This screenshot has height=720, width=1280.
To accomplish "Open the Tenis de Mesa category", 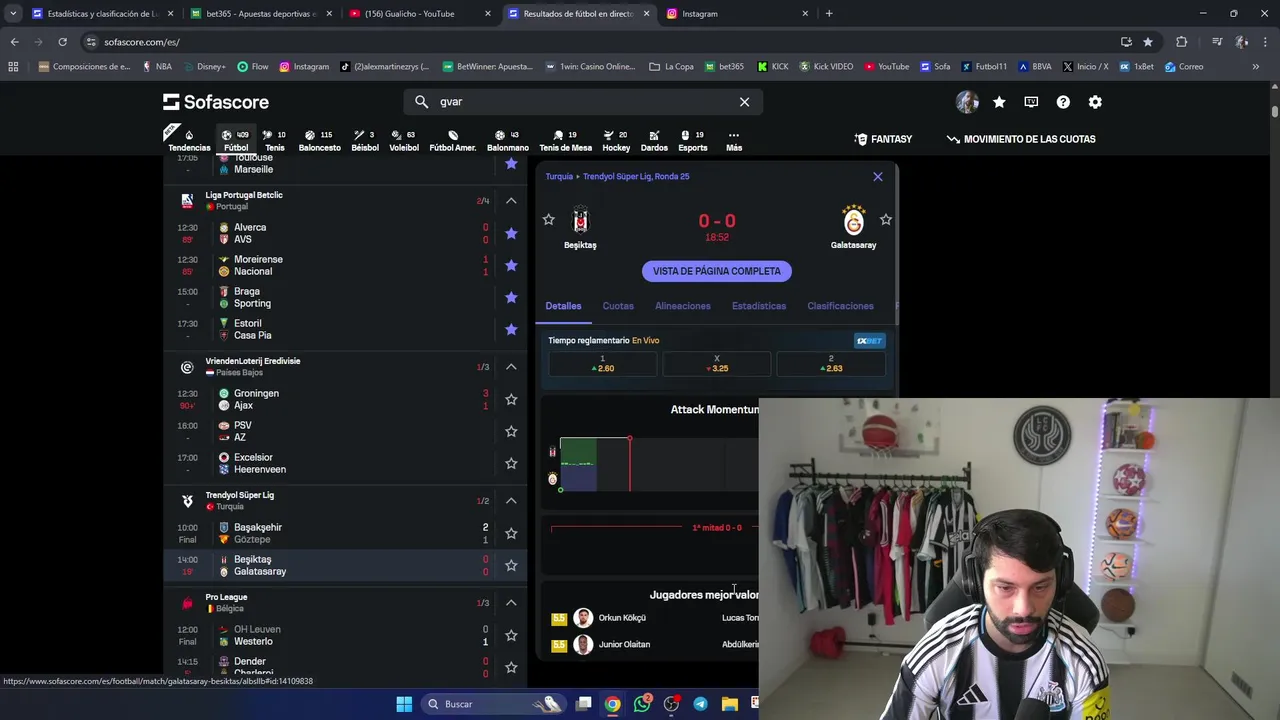I will tap(565, 140).
